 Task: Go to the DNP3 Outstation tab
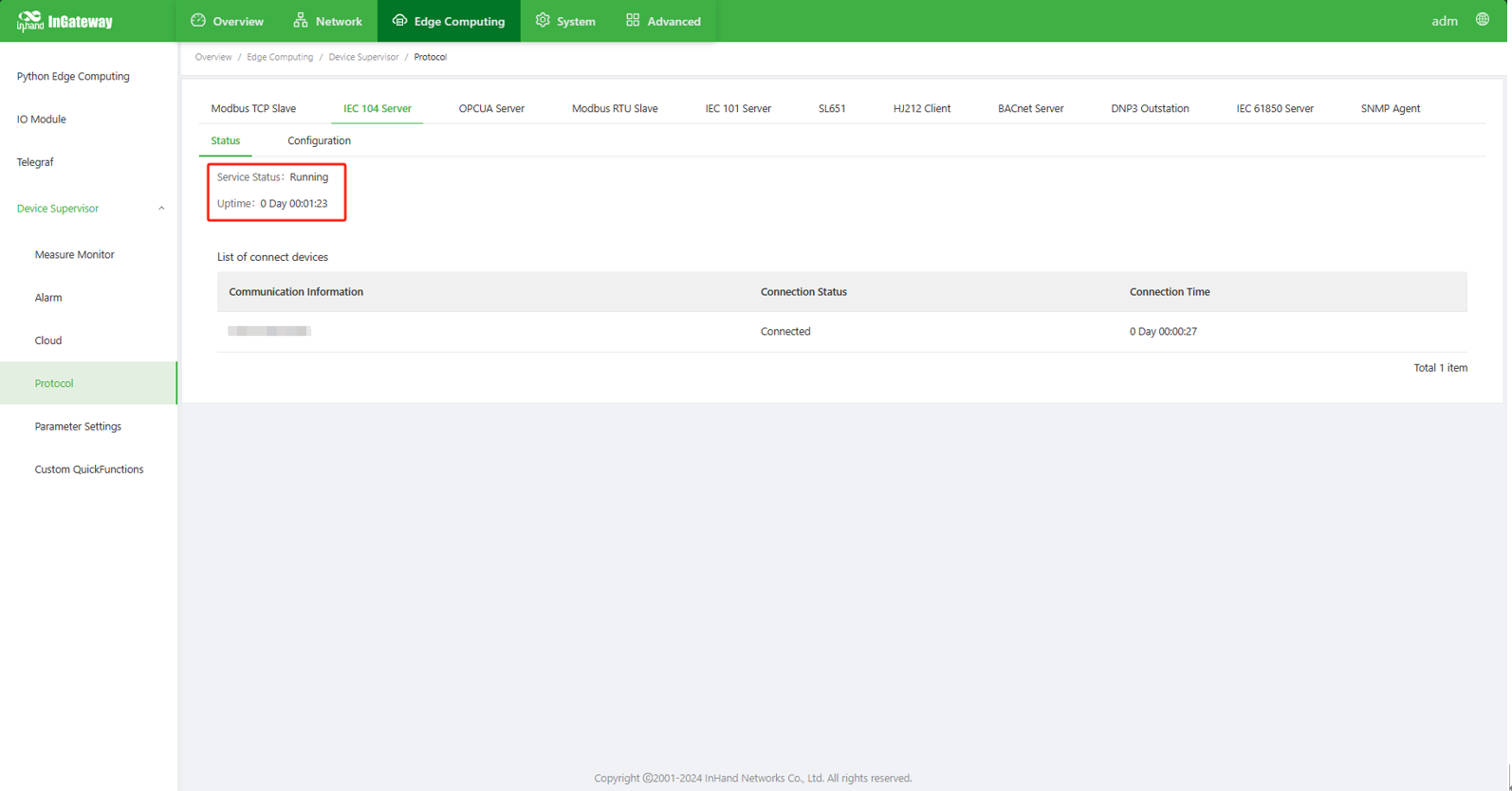[x=1150, y=108]
